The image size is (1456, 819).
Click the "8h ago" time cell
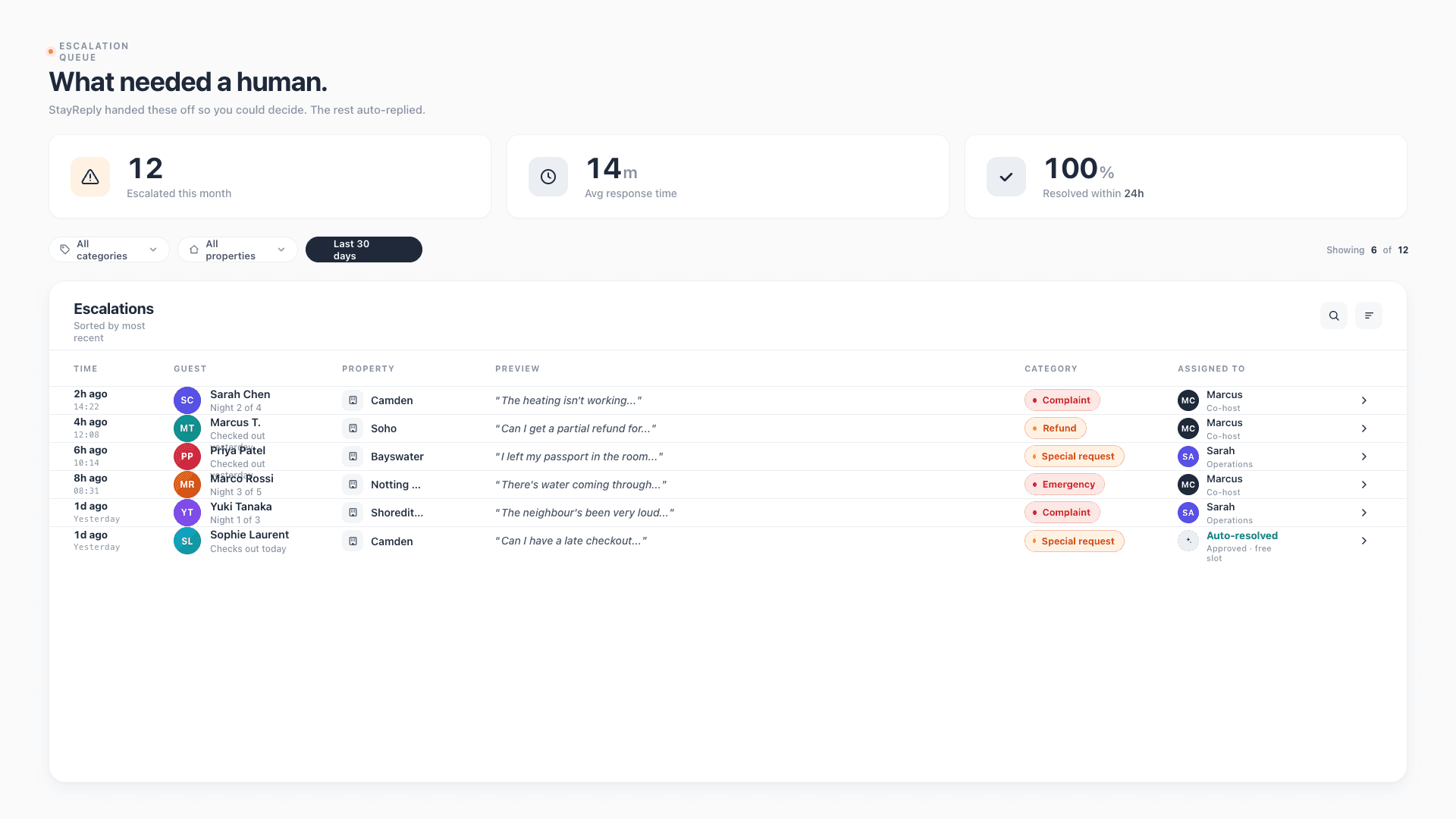click(90, 479)
